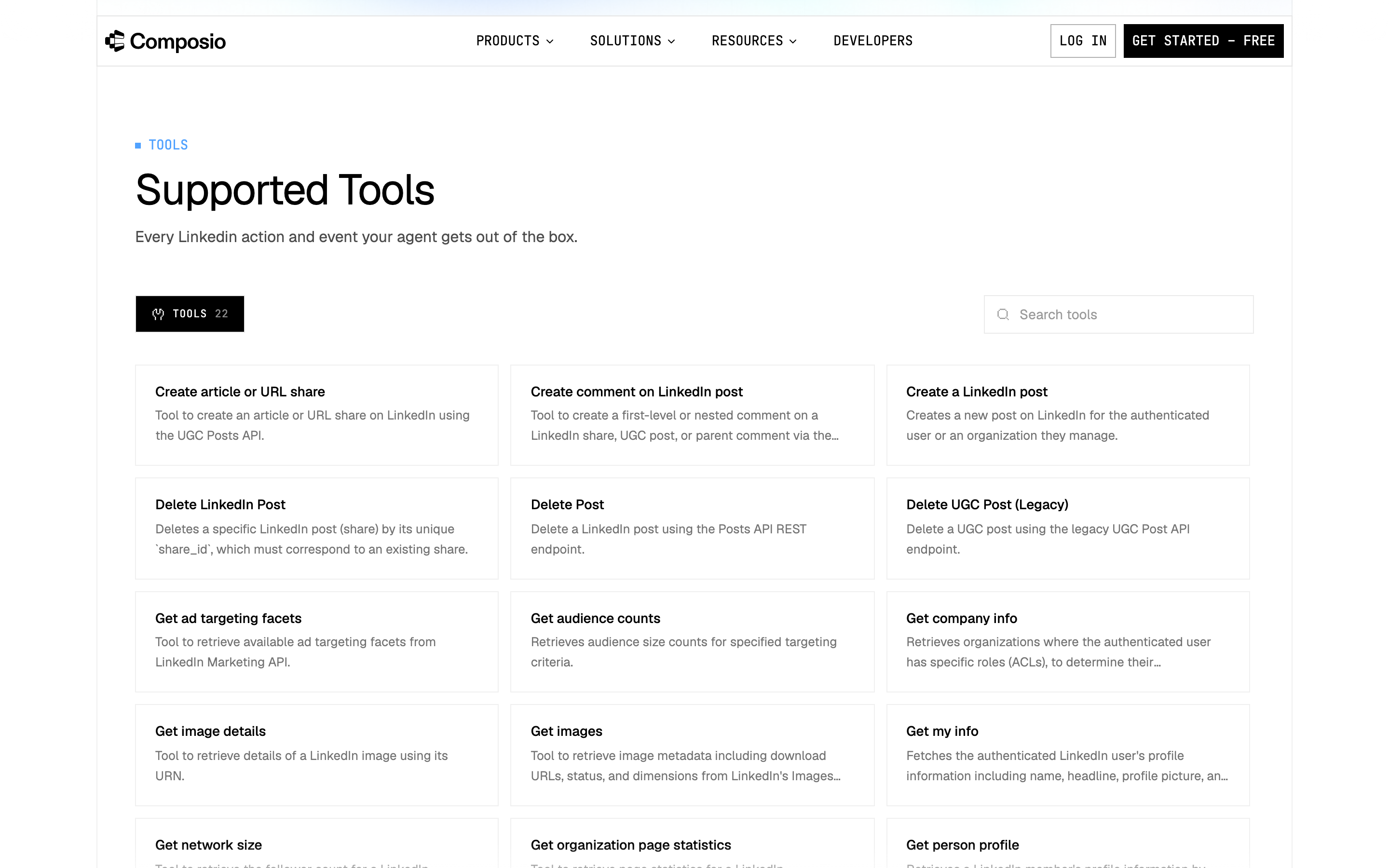
Task: Open Get ad targeting facets card
Action: (x=316, y=642)
